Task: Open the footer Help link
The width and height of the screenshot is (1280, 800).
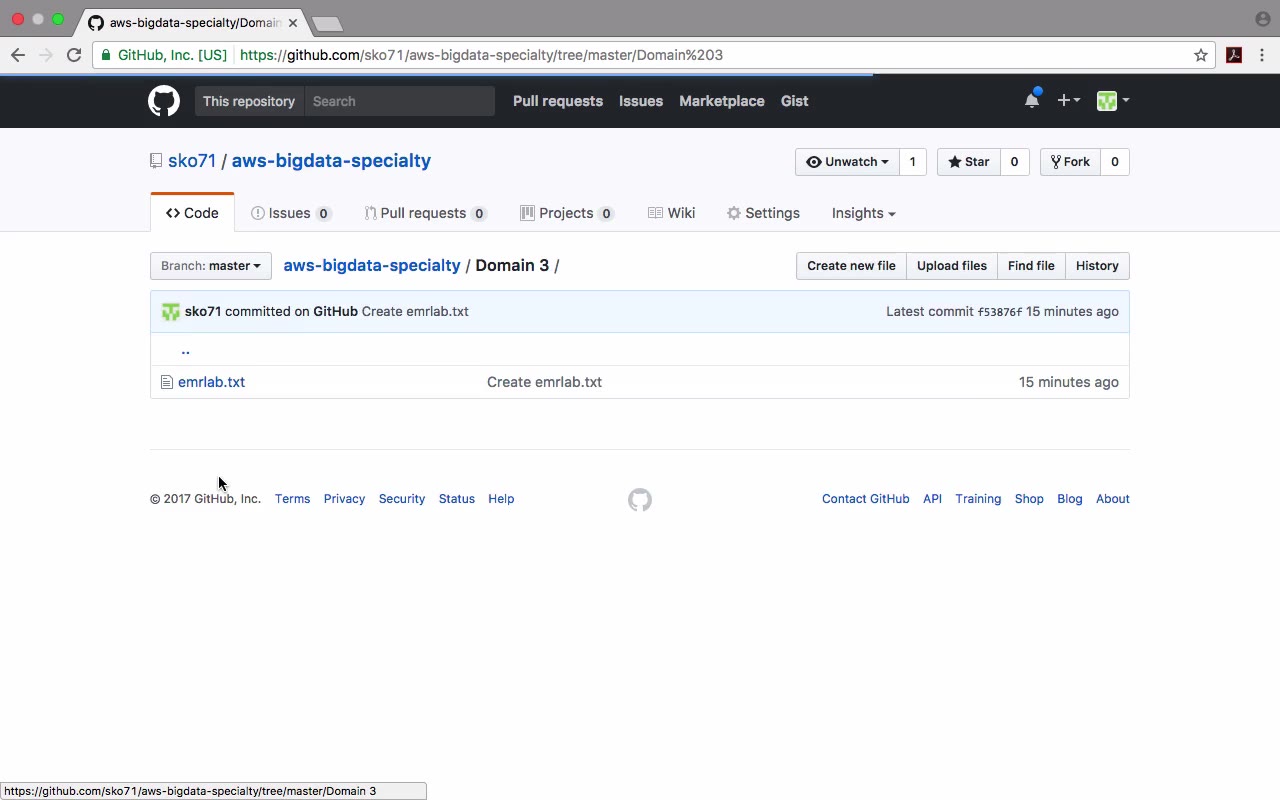Action: (501, 499)
